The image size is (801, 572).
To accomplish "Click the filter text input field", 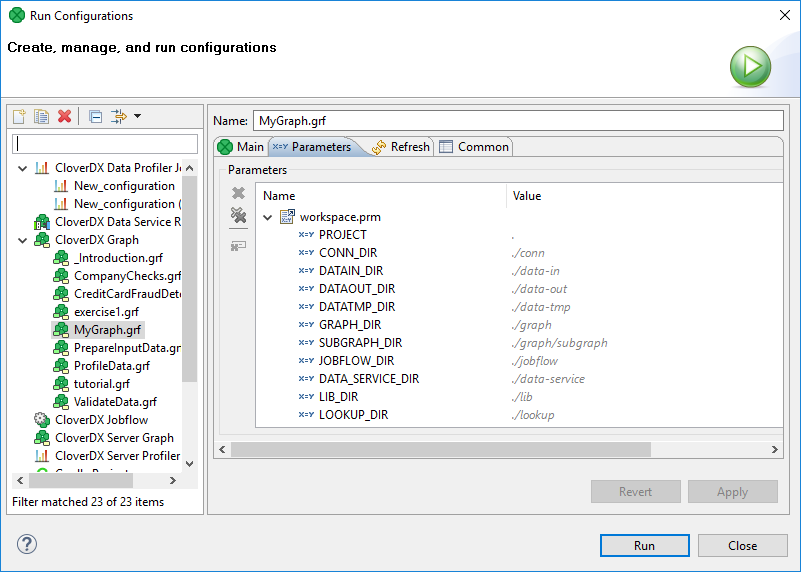I will [x=105, y=144].
